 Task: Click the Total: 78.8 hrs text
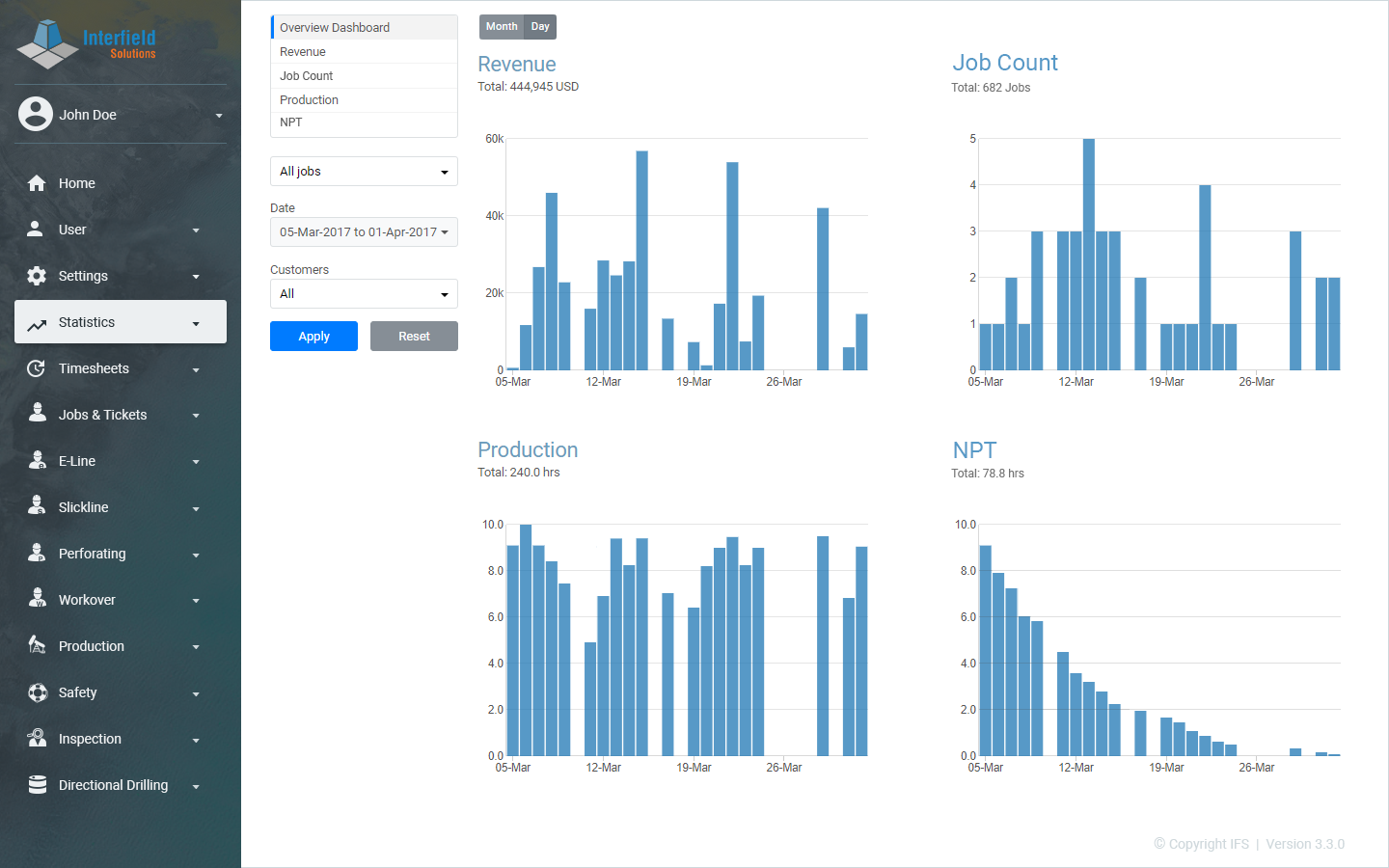pyautogui.click(x=988, y=474)
